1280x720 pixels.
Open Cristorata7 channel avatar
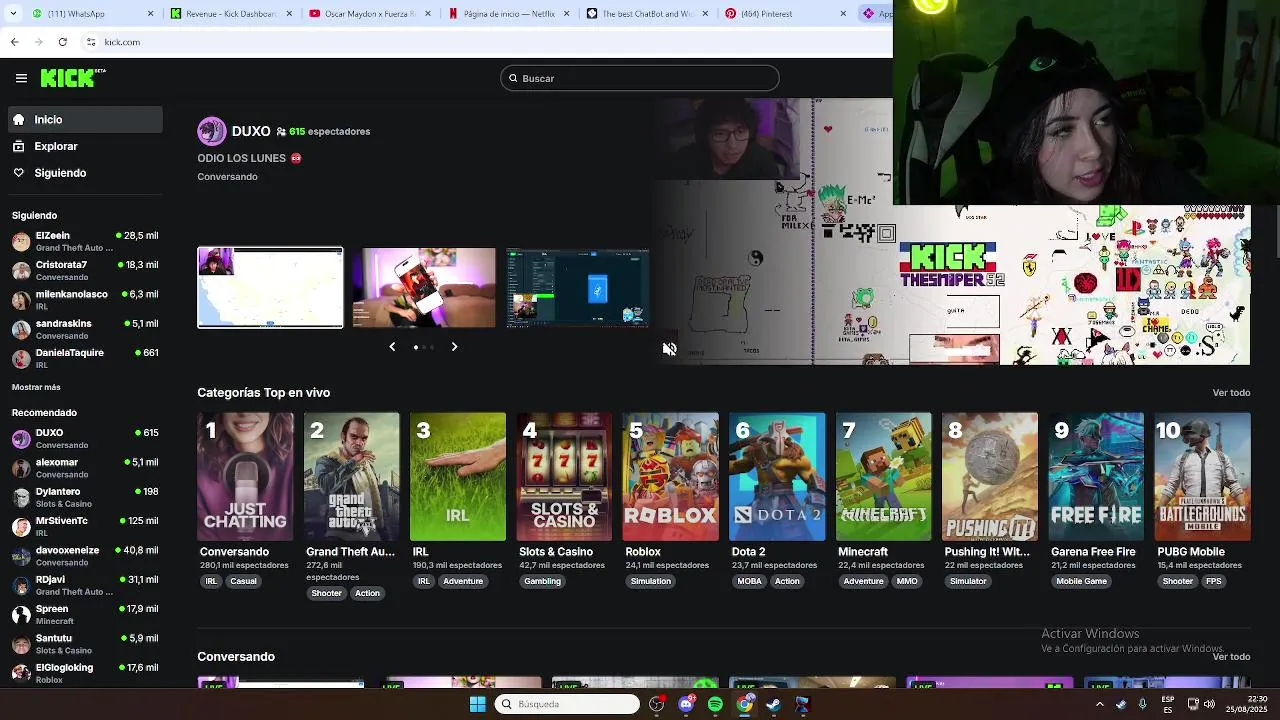[20, 270]
